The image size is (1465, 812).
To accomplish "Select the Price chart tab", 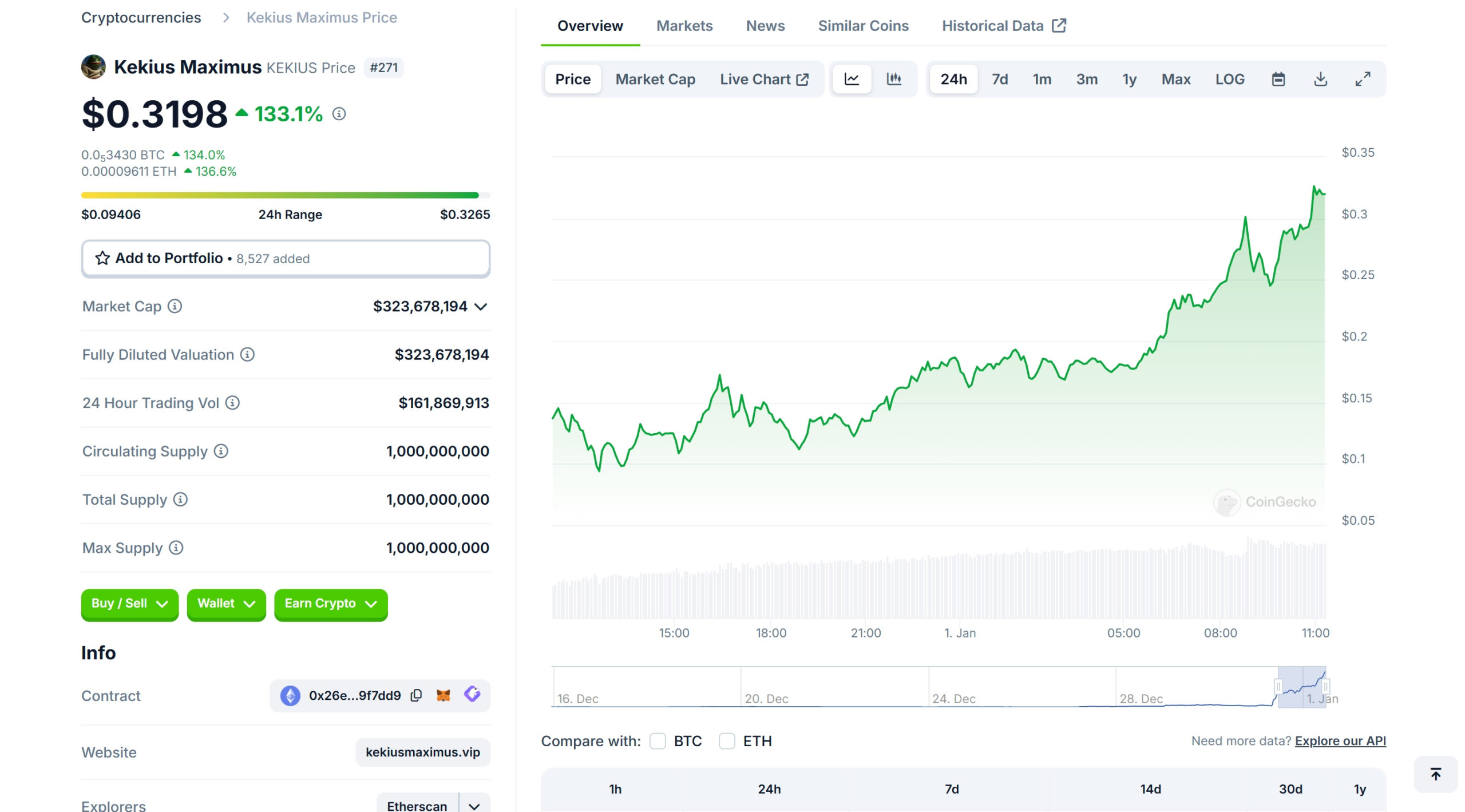I will pyautogui.click(x=573, y=79).
